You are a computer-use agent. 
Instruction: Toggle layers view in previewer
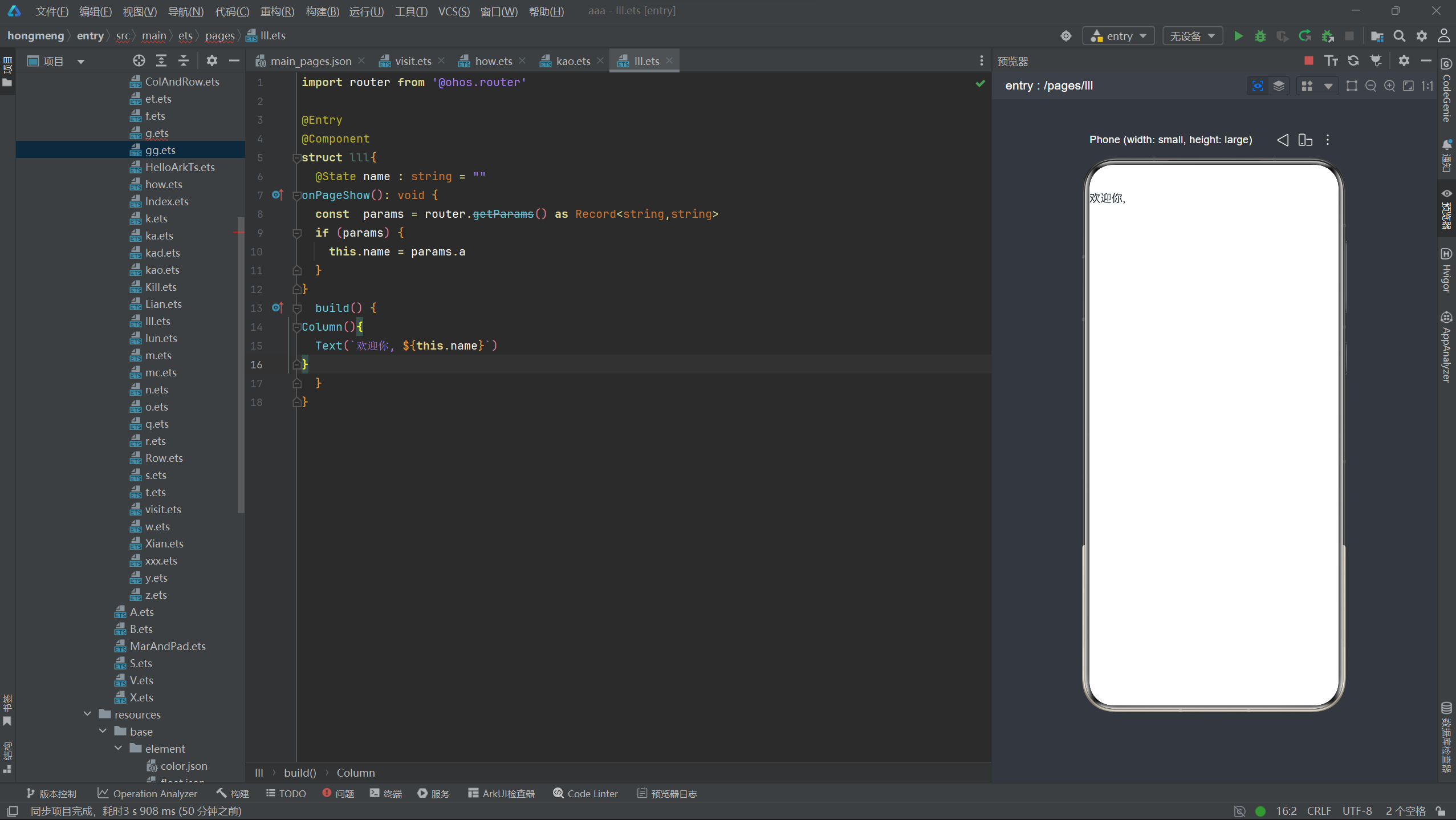pos(1279,86)
